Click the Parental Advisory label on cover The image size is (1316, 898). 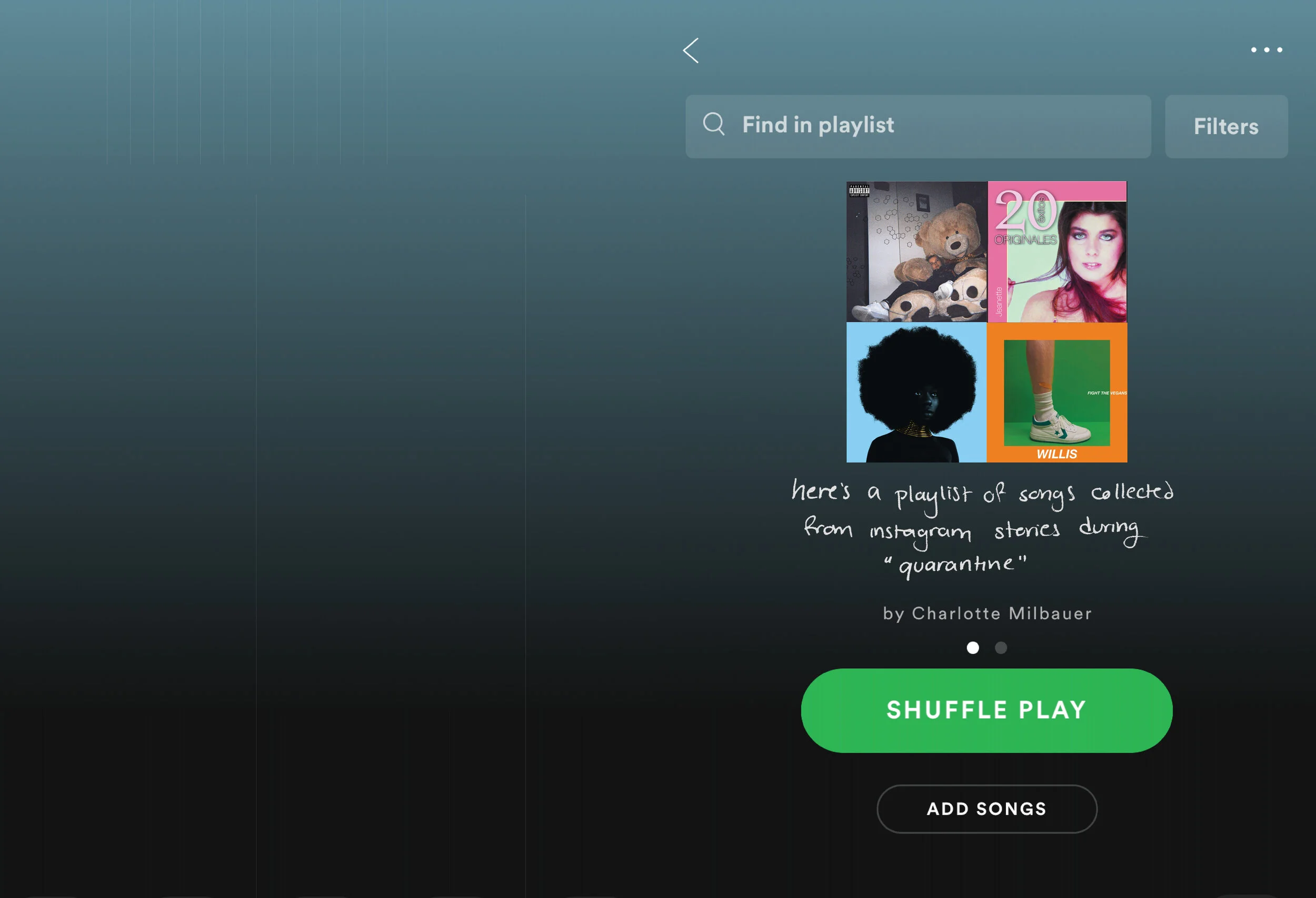tap(859, 190)
